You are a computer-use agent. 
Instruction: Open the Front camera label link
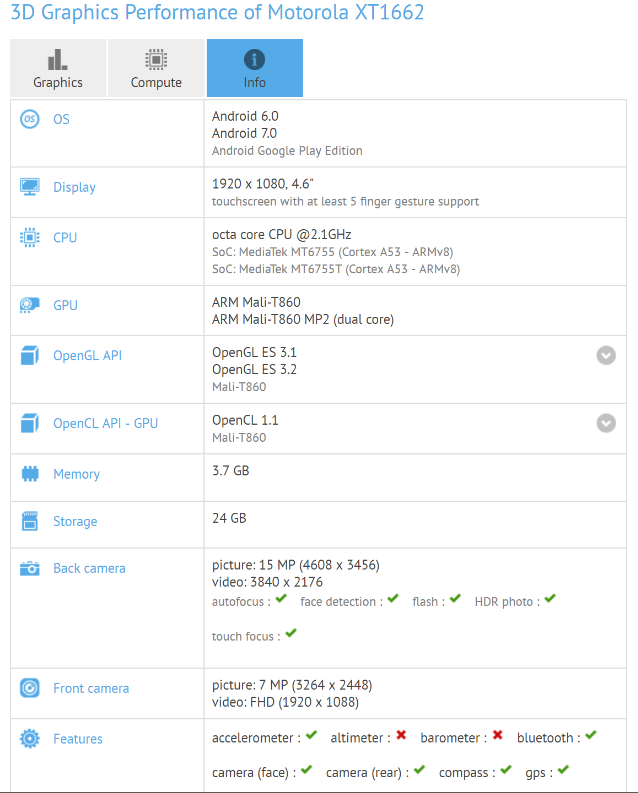[x=91, y=688]
